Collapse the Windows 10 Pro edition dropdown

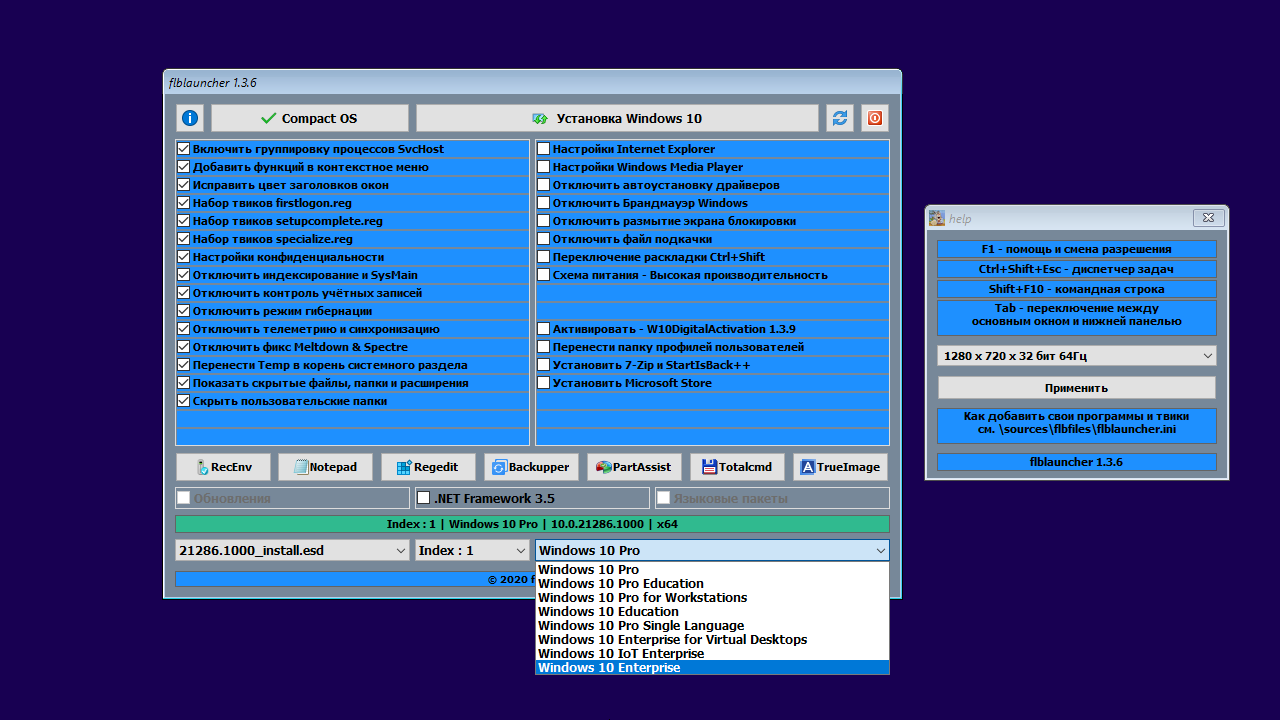click(x=712, y=550)
